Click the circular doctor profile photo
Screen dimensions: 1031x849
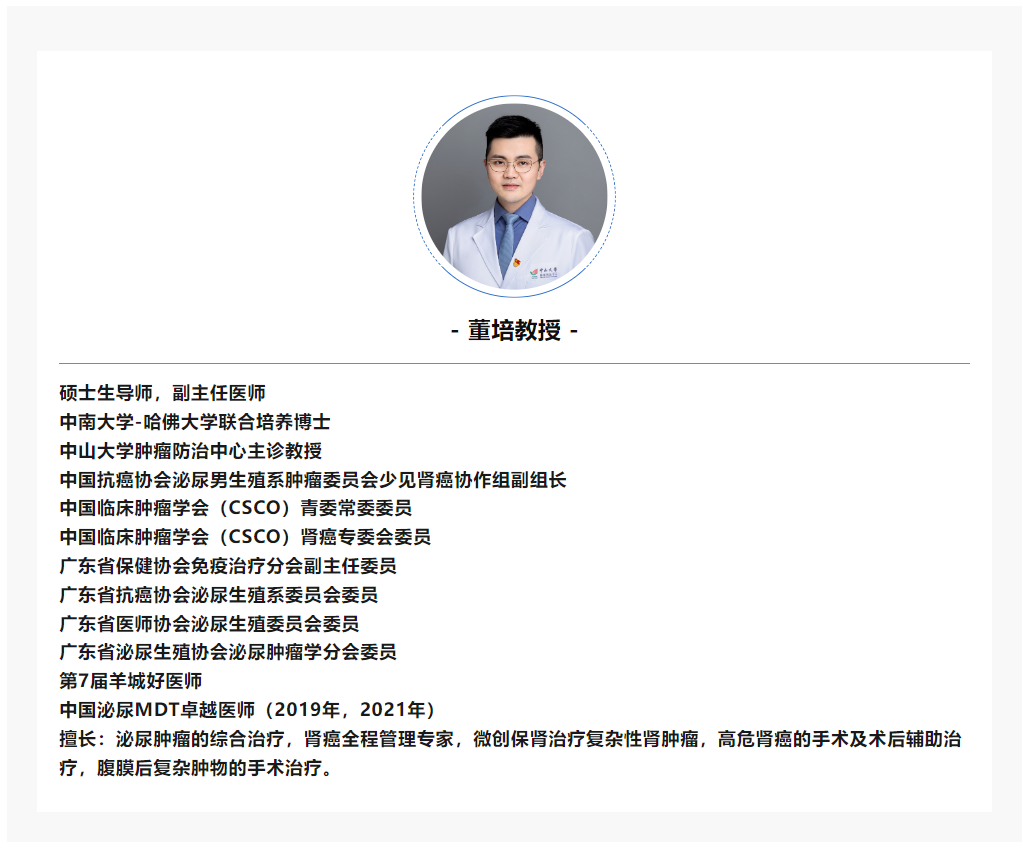tap(514, 195)
